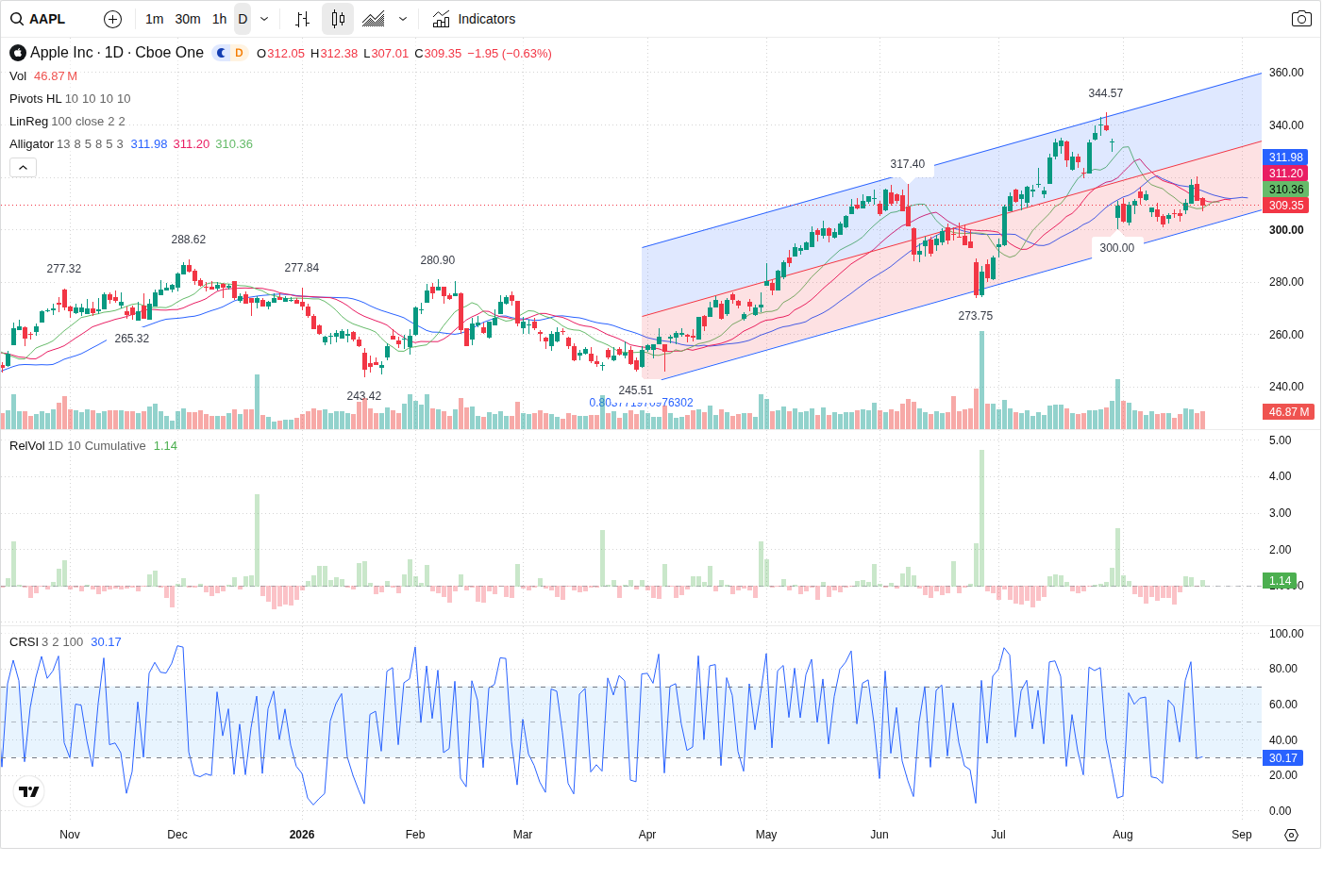Toggle the extended-hours moon indicator
The width and height of the screenshot is (1340, 896).
coord(222,53)
